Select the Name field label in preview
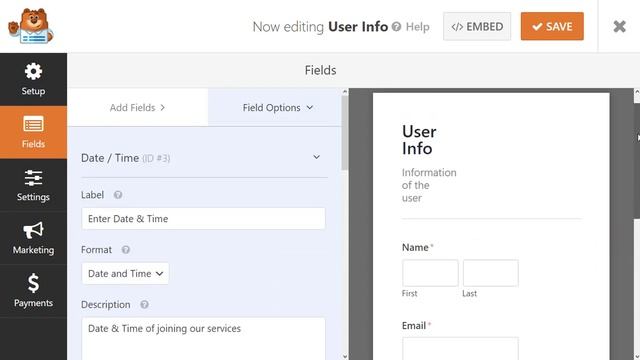Screen dimensions: 640x360 tap(415, 247)
